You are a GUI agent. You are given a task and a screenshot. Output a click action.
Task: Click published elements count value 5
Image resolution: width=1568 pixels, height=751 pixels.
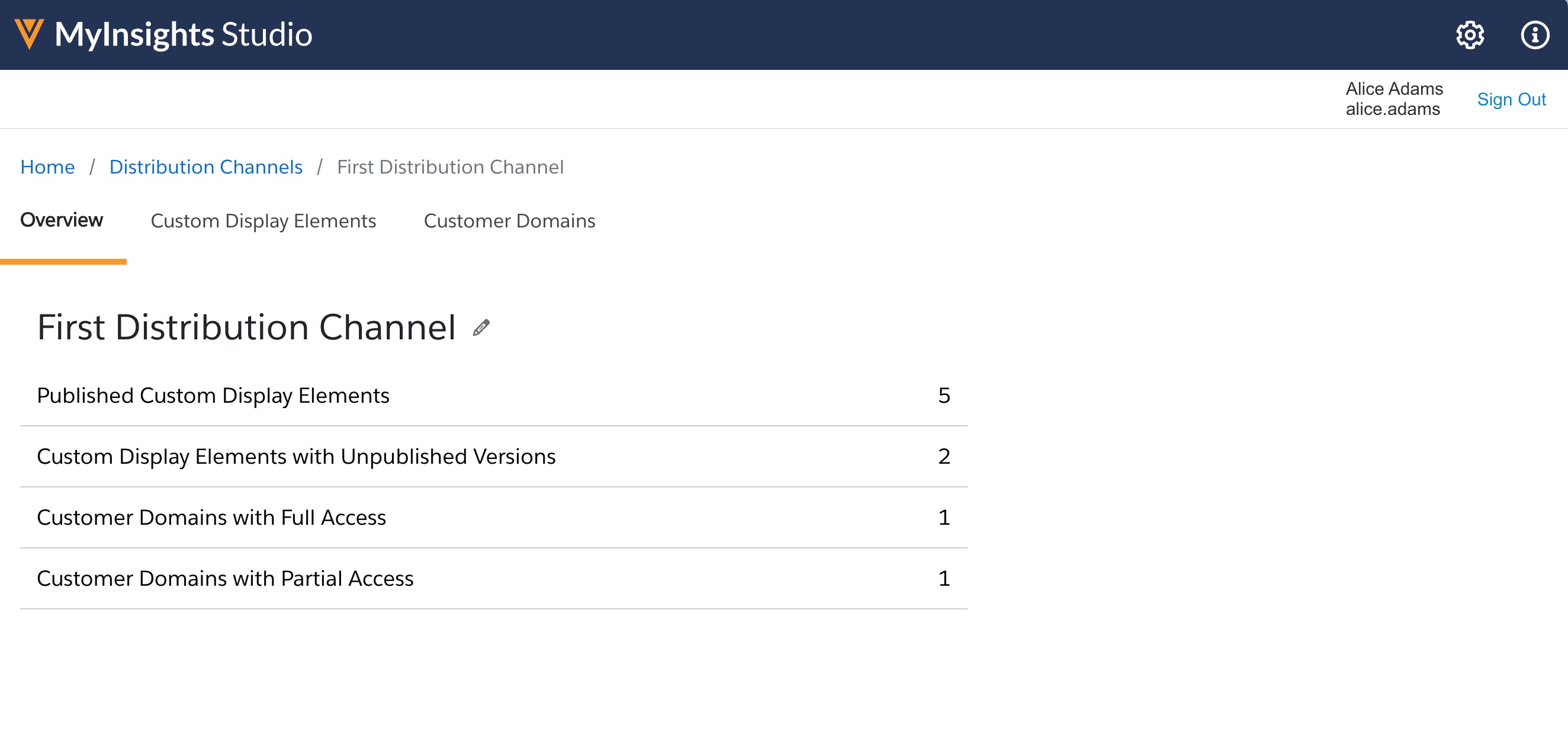(x=943, y=396)
